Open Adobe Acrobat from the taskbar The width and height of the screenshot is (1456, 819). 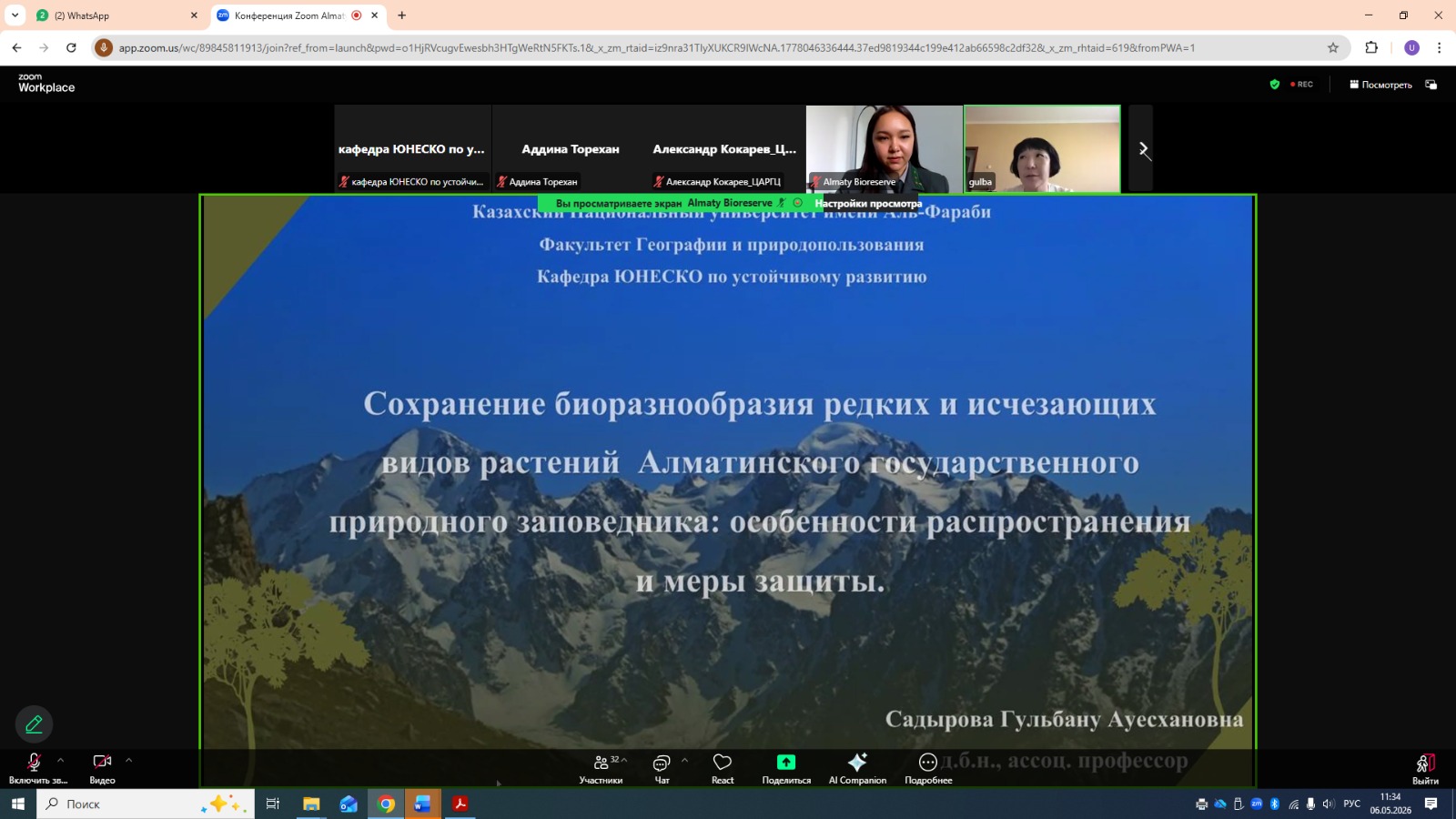[x=460, y=804]
